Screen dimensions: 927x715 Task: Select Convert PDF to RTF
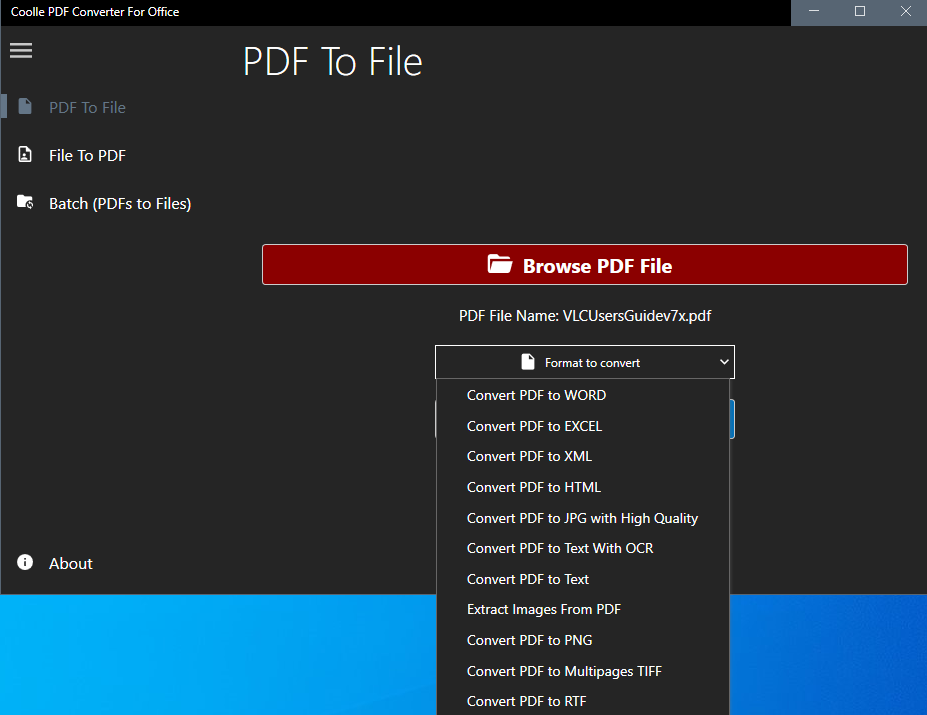click(583, 701)
